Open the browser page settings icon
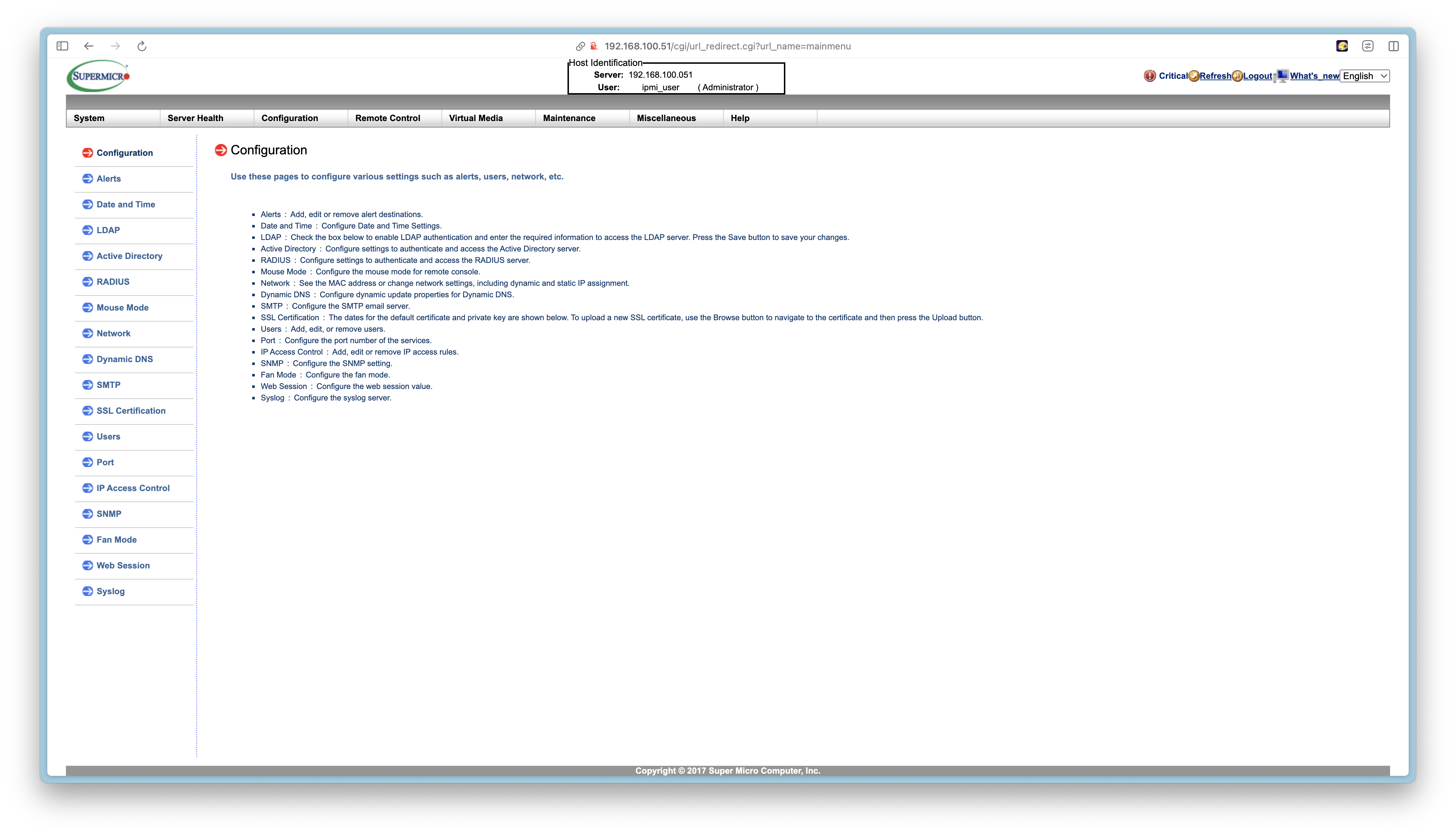This screenshot has width=1456, height=836. pyautogui.click(x=1368, y=46)
